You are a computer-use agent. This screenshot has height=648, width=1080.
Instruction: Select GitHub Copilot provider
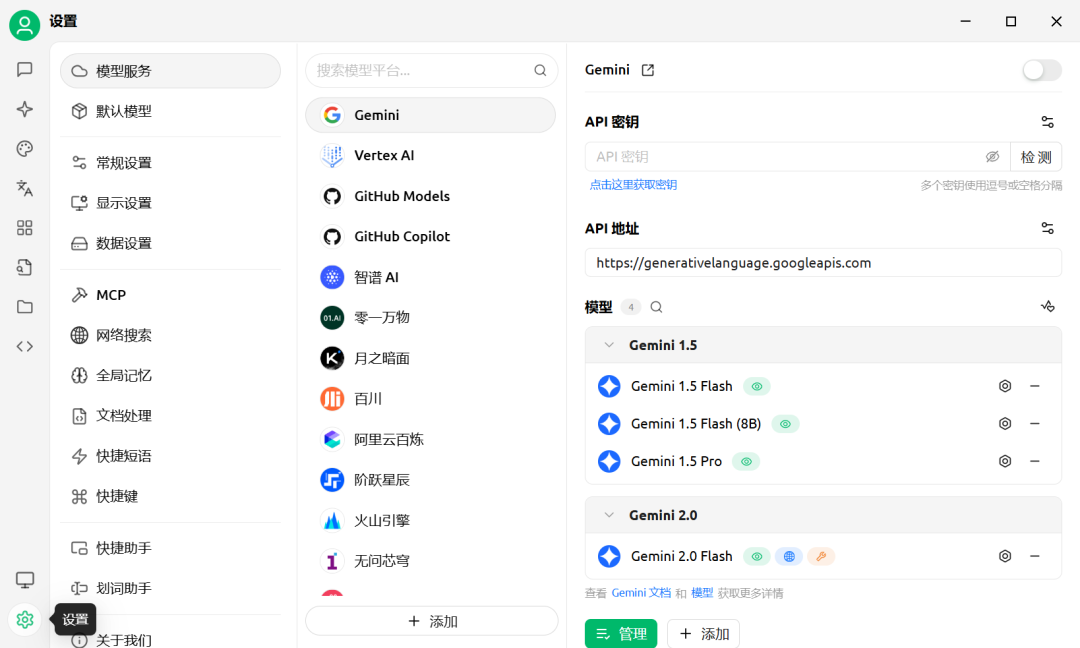pos(430,237)
